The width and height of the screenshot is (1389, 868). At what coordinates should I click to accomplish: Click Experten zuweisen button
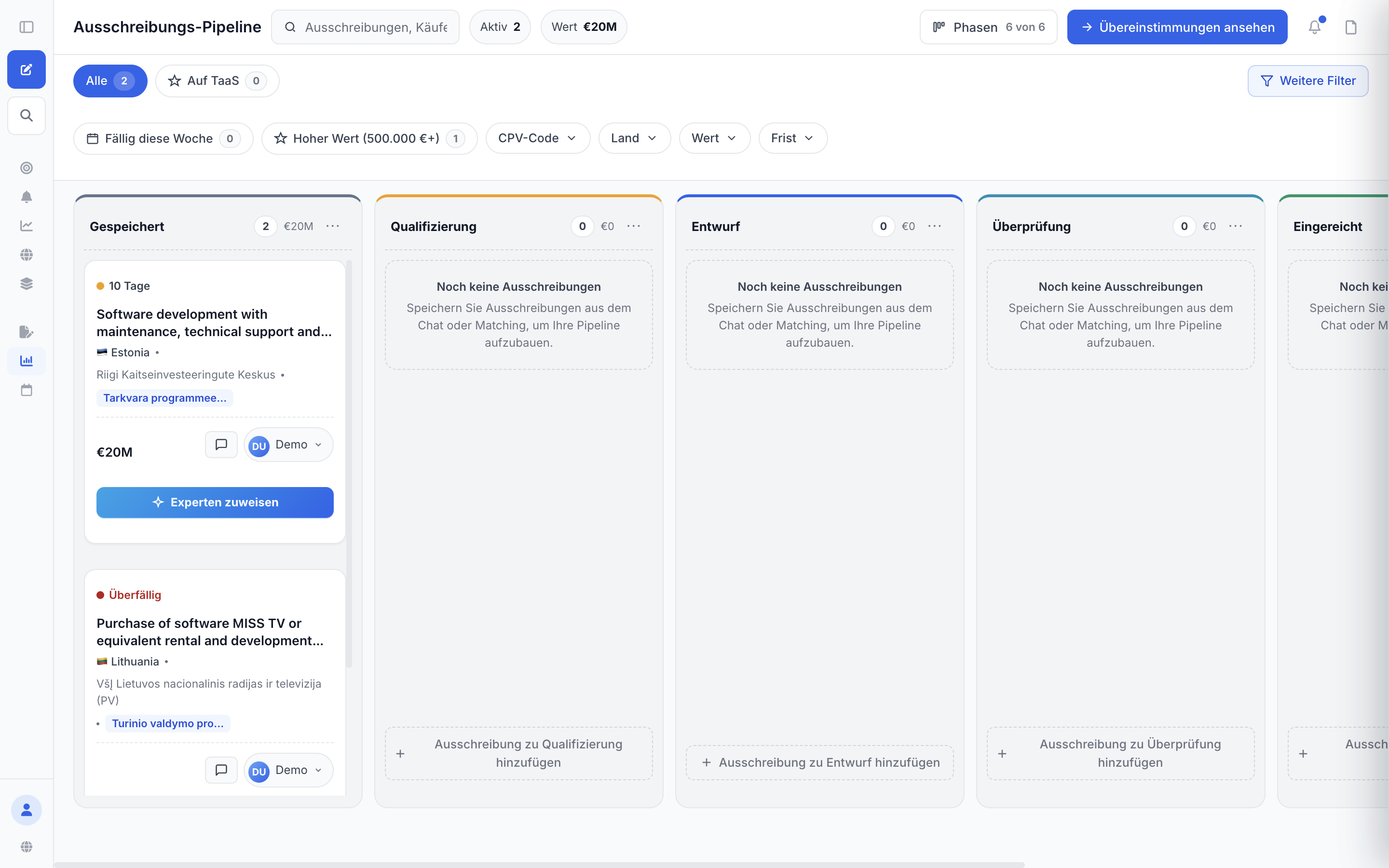pyautogui.click(x=215, y=502)
